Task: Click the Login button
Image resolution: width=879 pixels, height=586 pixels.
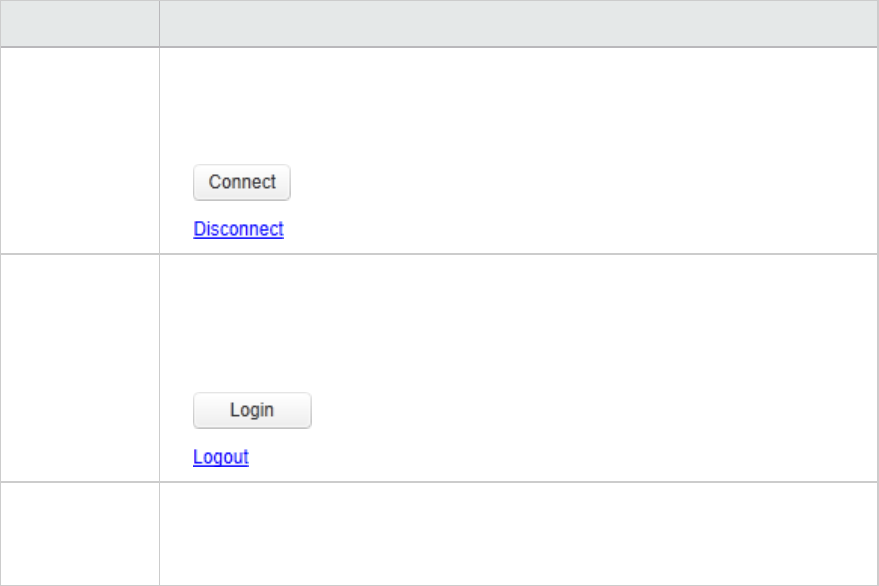Action: click(x=252, y=410)
